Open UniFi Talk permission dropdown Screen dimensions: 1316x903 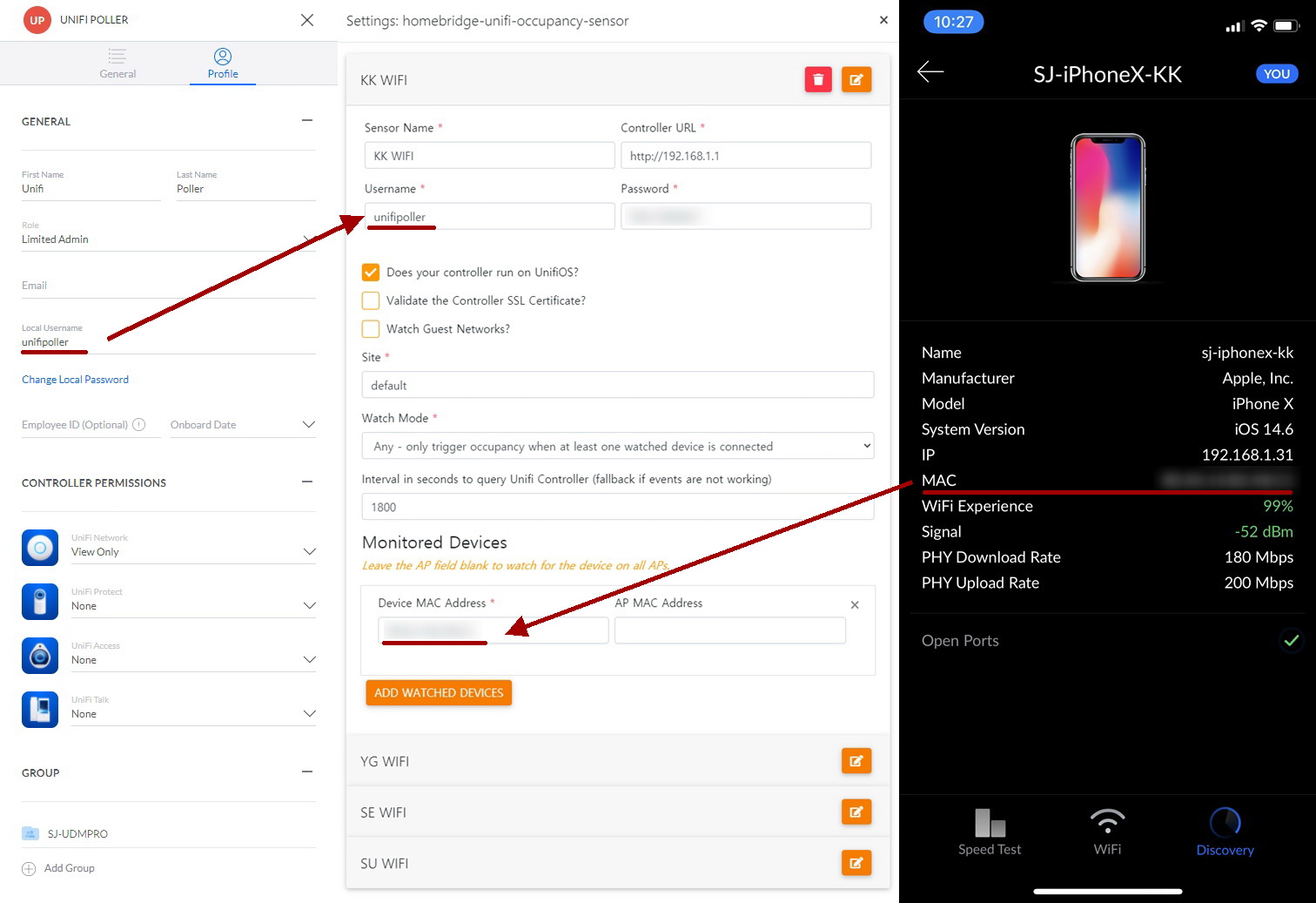(x=193, y=713)
